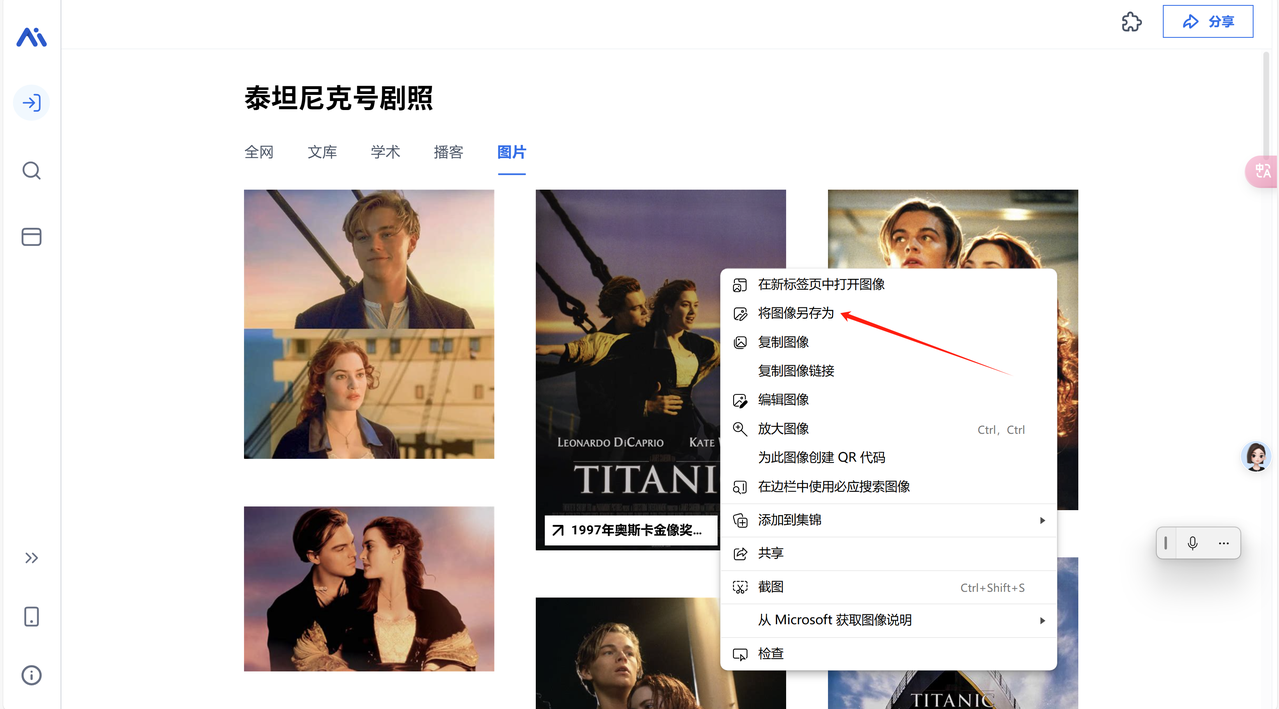Click the collections icon beside 添加到集锦
The height and width of the screenshot is (709, 1279).
(x=740, y=520)
